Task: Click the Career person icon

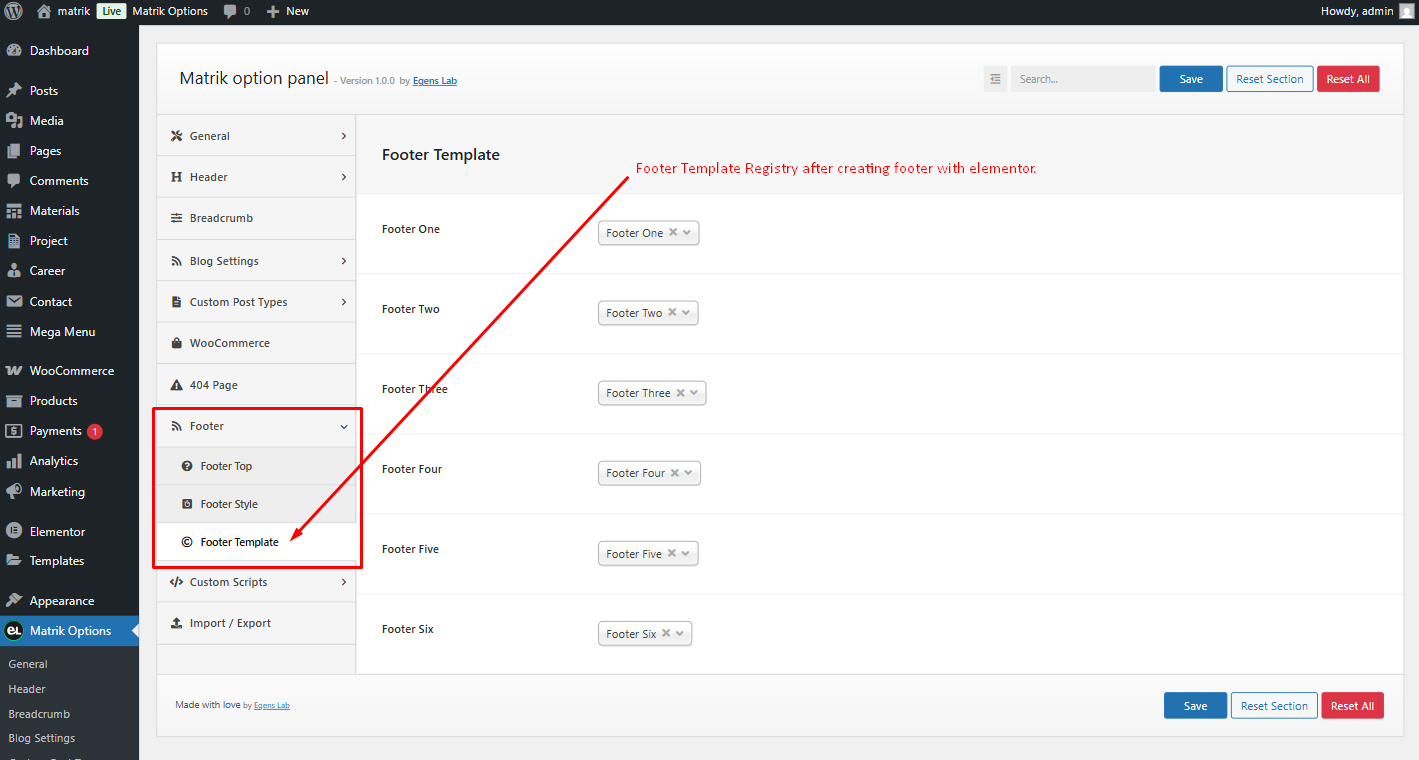Action: pyautogui.click(x=14, y=271)
